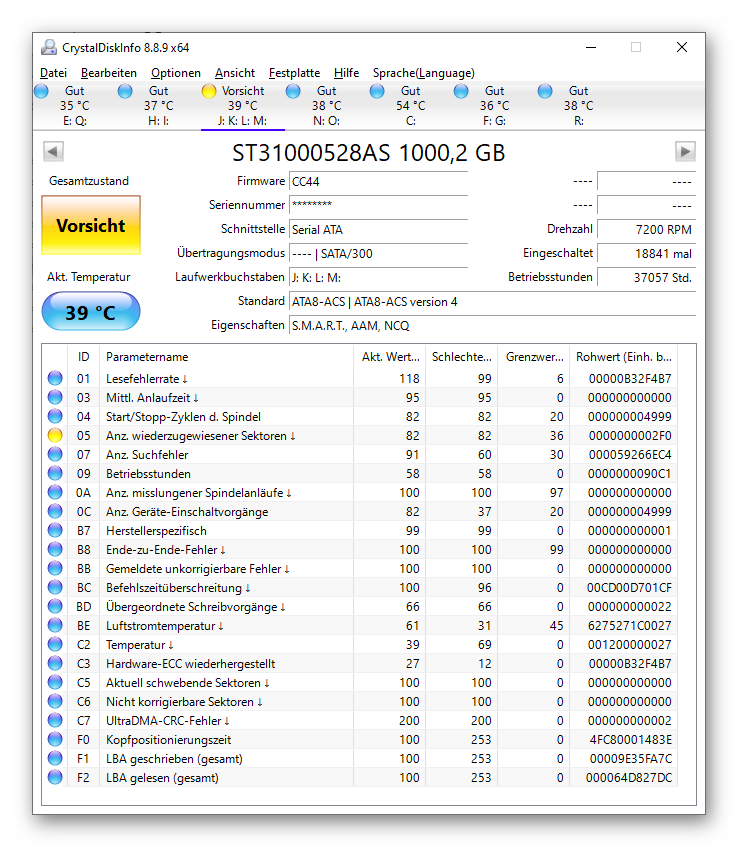Select the Kopfpositionierungszeit parameter name
This screenshot has height=847, width=738.
pos(169,740)
